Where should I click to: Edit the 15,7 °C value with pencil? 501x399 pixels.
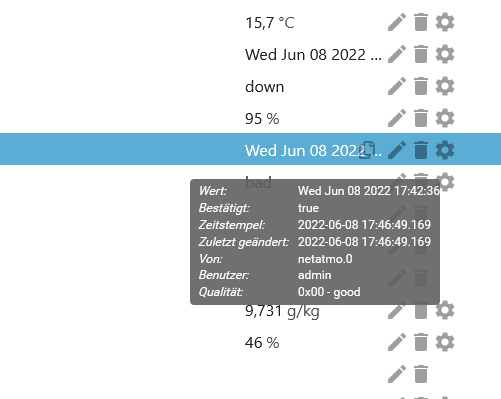(x=397, y=22)
